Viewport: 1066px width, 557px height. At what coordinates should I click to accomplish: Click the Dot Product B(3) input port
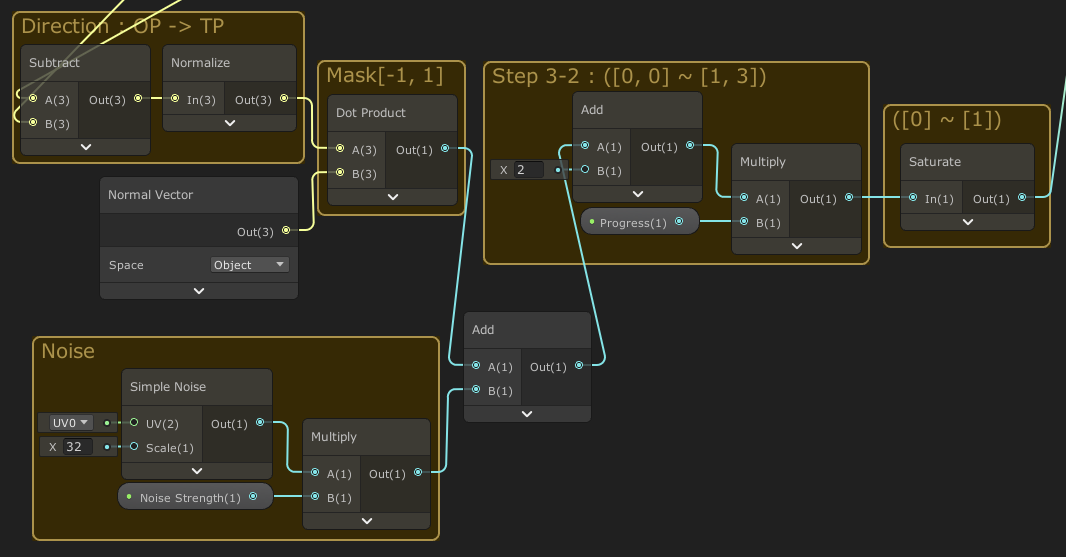click(340, 173)
